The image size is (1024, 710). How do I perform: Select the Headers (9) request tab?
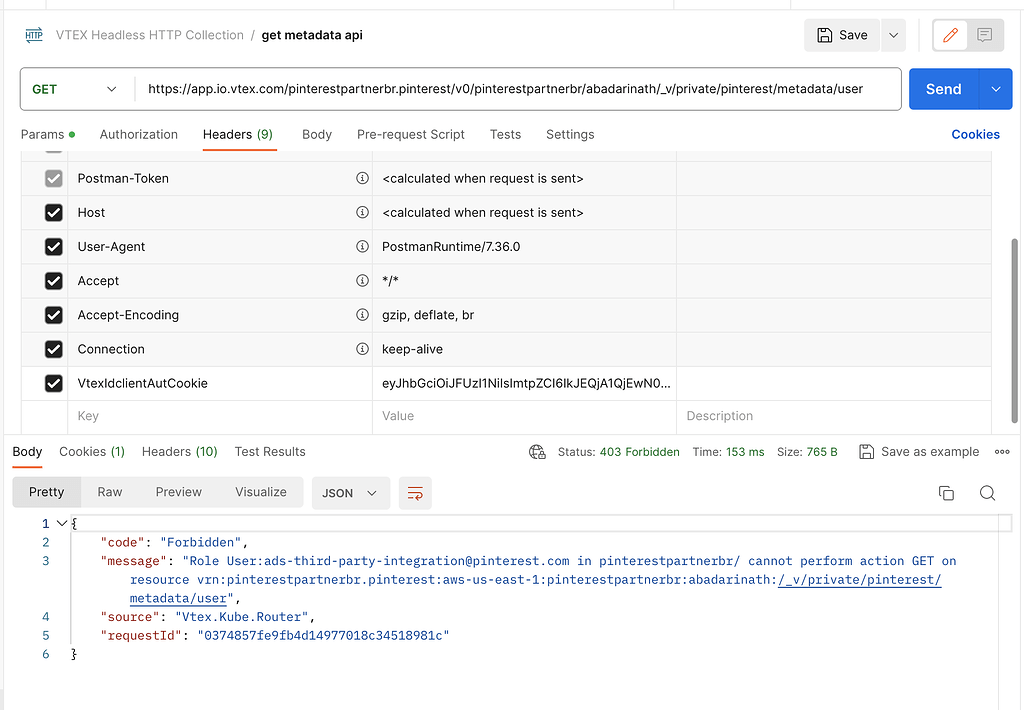[x=238, y=135]
